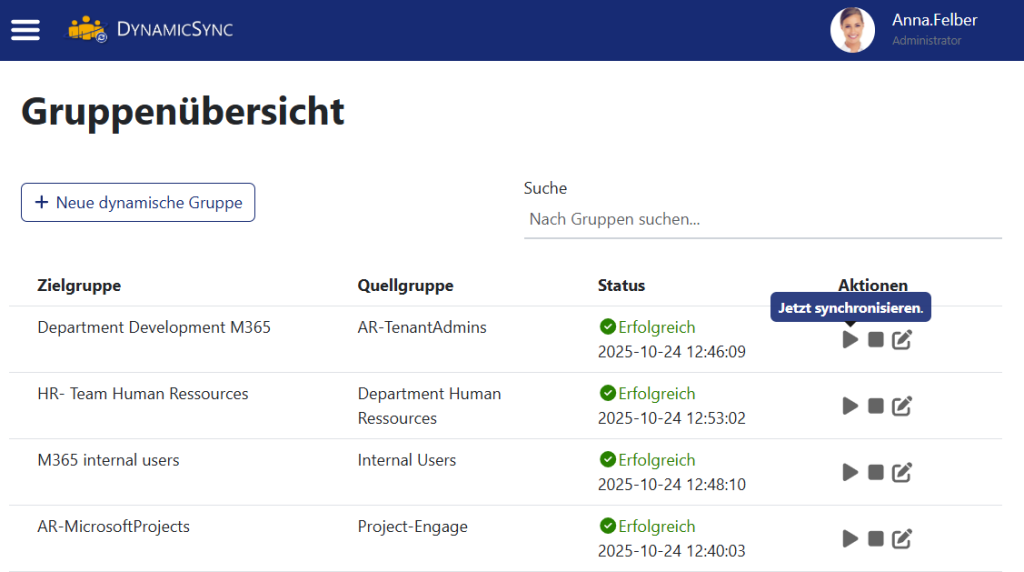Click the Status column header
This screenshot has width=1024, height=572.
[621, 285]
